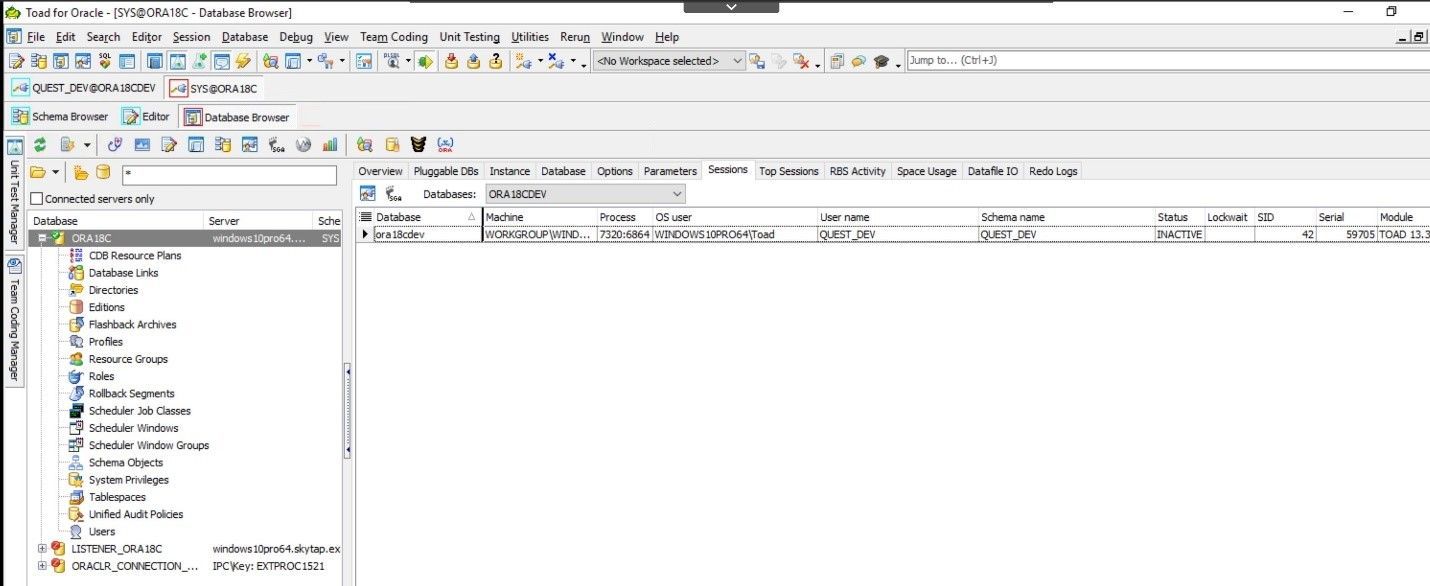Open the folder icon dropdown arrow near filter
The image size is (1430, 586).
55,172
